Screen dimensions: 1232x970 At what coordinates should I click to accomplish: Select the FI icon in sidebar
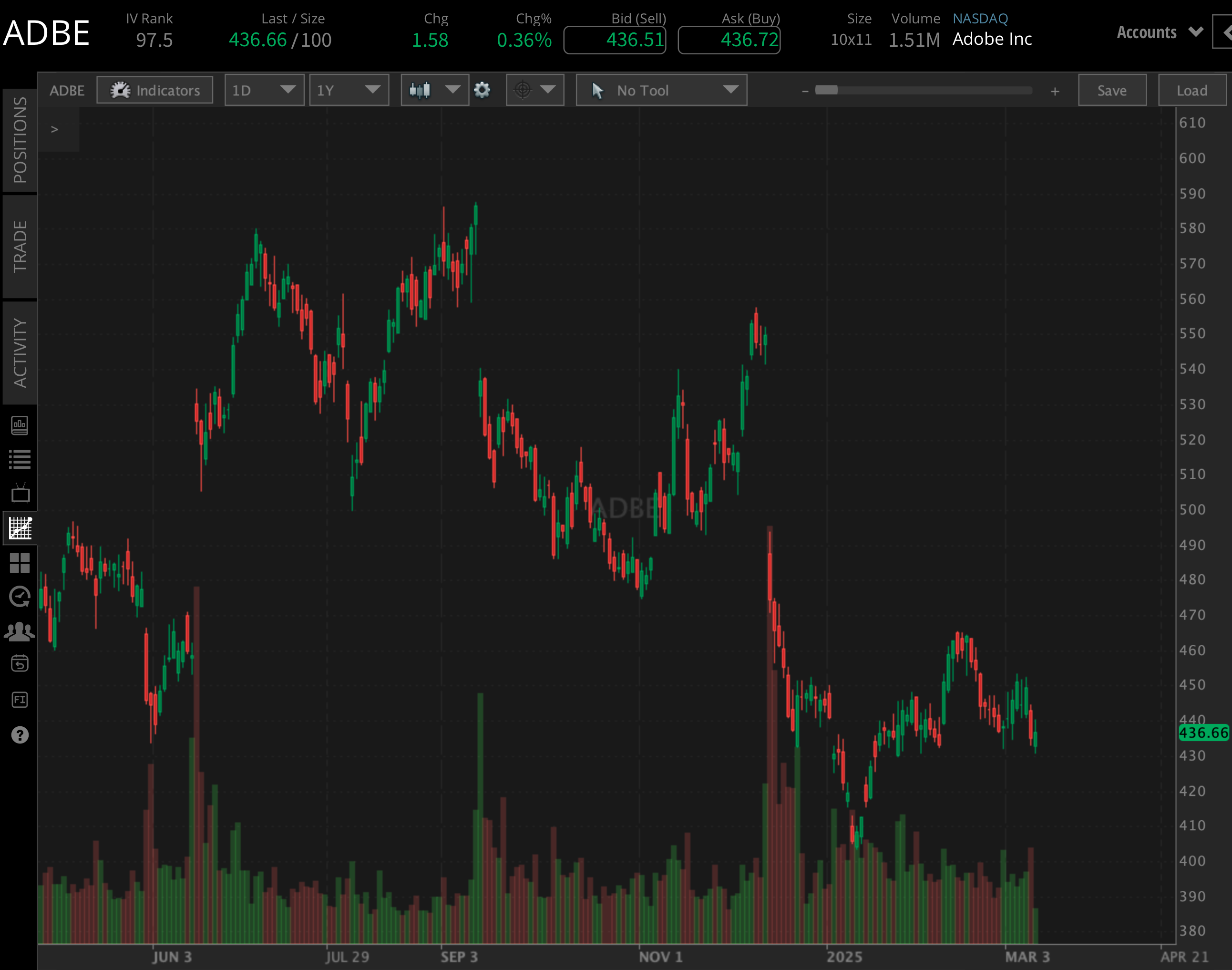click(x=21, y=700)
